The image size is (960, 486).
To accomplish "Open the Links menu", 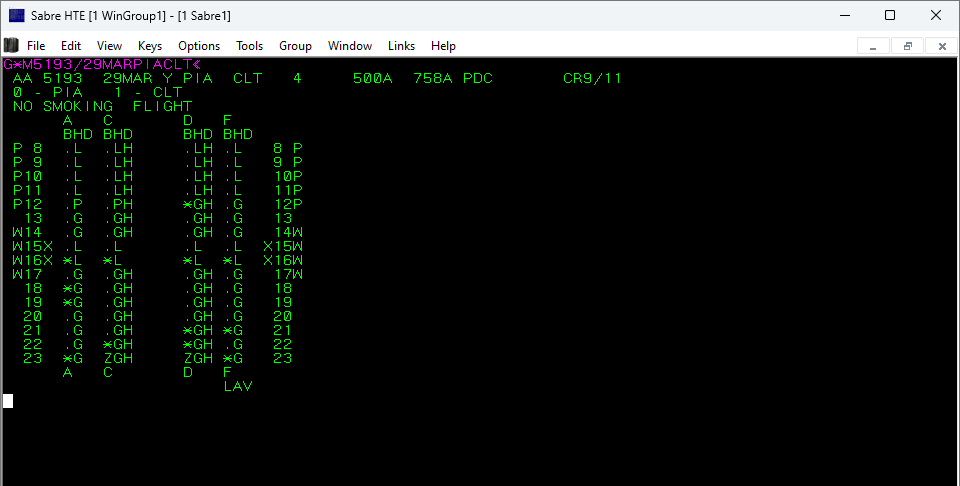I will (x=401, y=46).
